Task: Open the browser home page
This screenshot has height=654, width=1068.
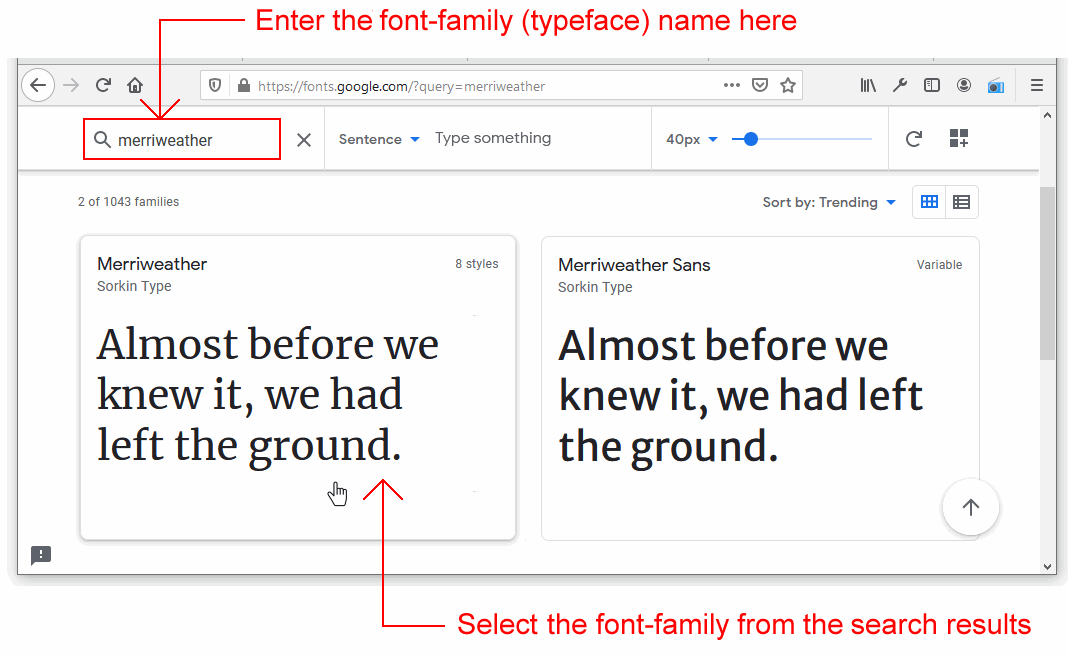Action: pos(135,85)
